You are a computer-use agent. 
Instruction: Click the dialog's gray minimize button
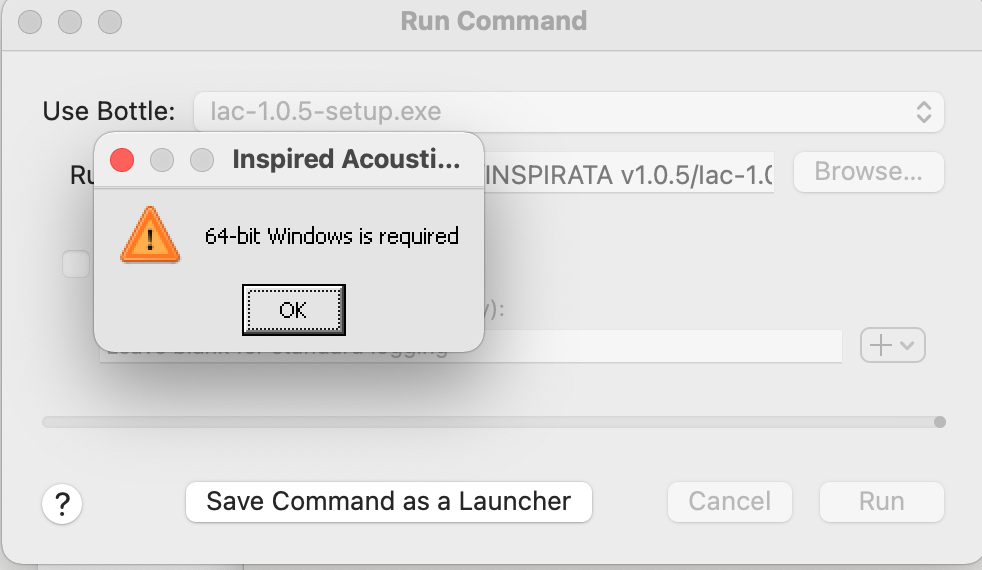coord(162,160)
